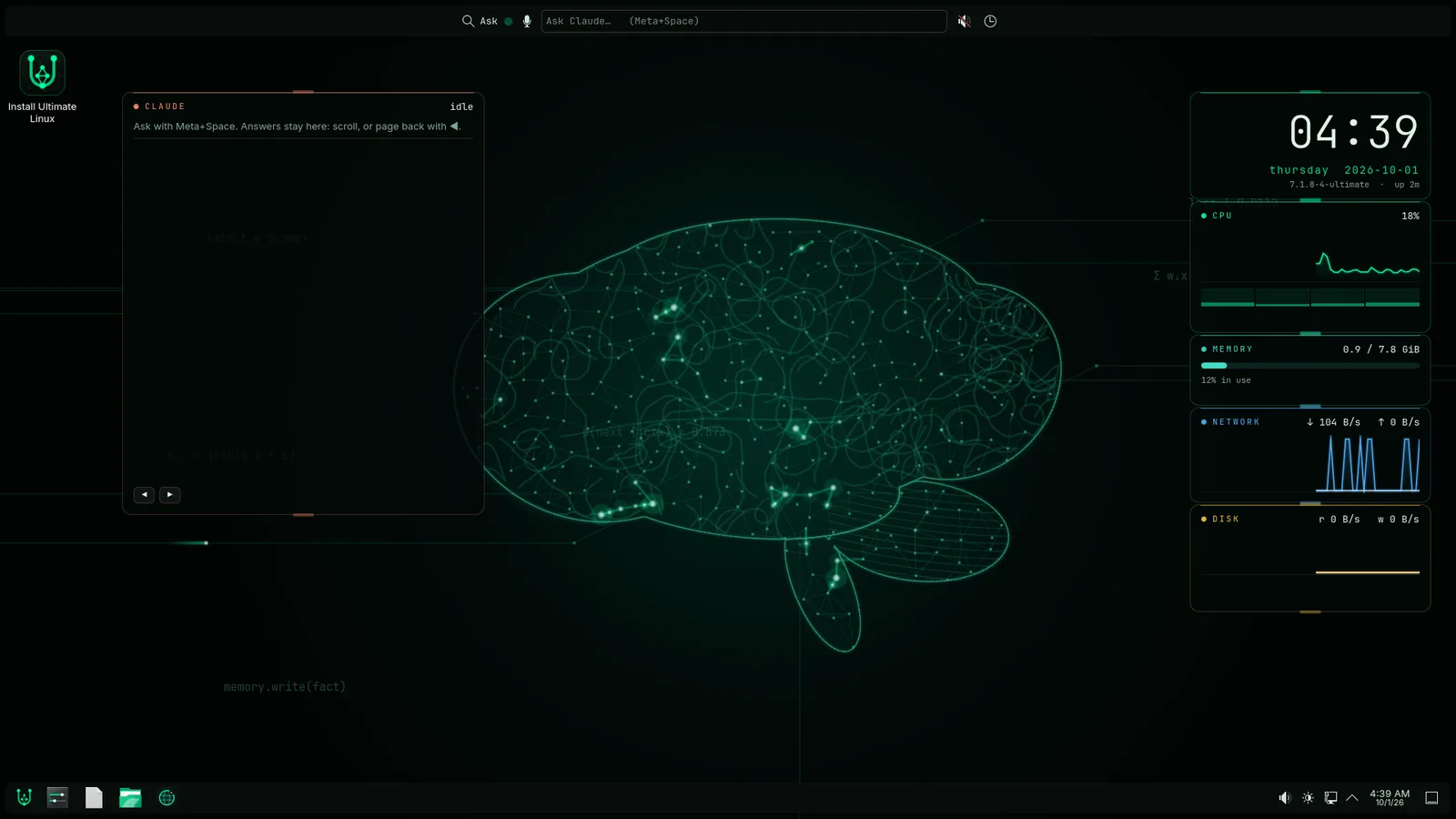Viewport: 1456px width, 819px height.
Task: Click the thursday 2026-10-01 date text
Action: click(1344, 170)
